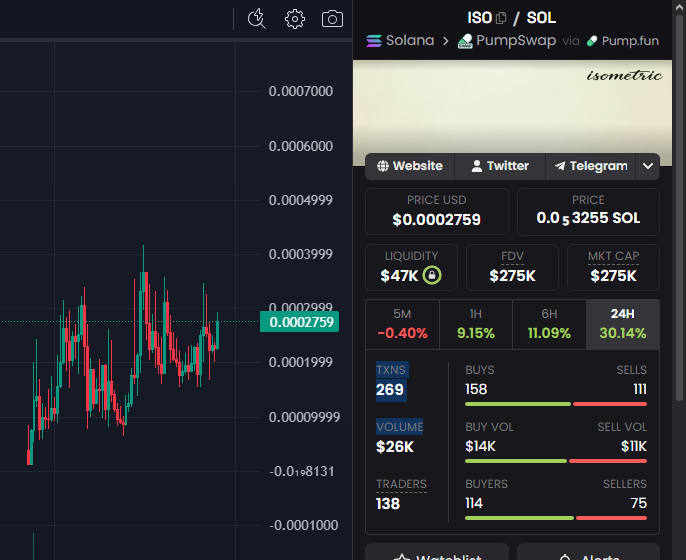Copy ISO token address icon

click(501, 18)
